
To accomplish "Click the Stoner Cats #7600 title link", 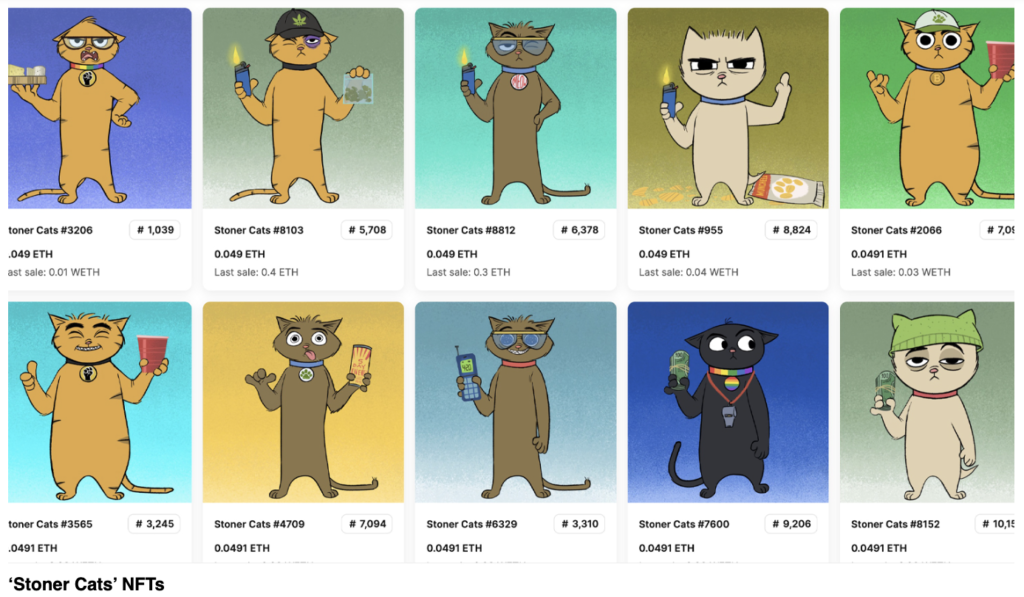I will coord(684,524).
